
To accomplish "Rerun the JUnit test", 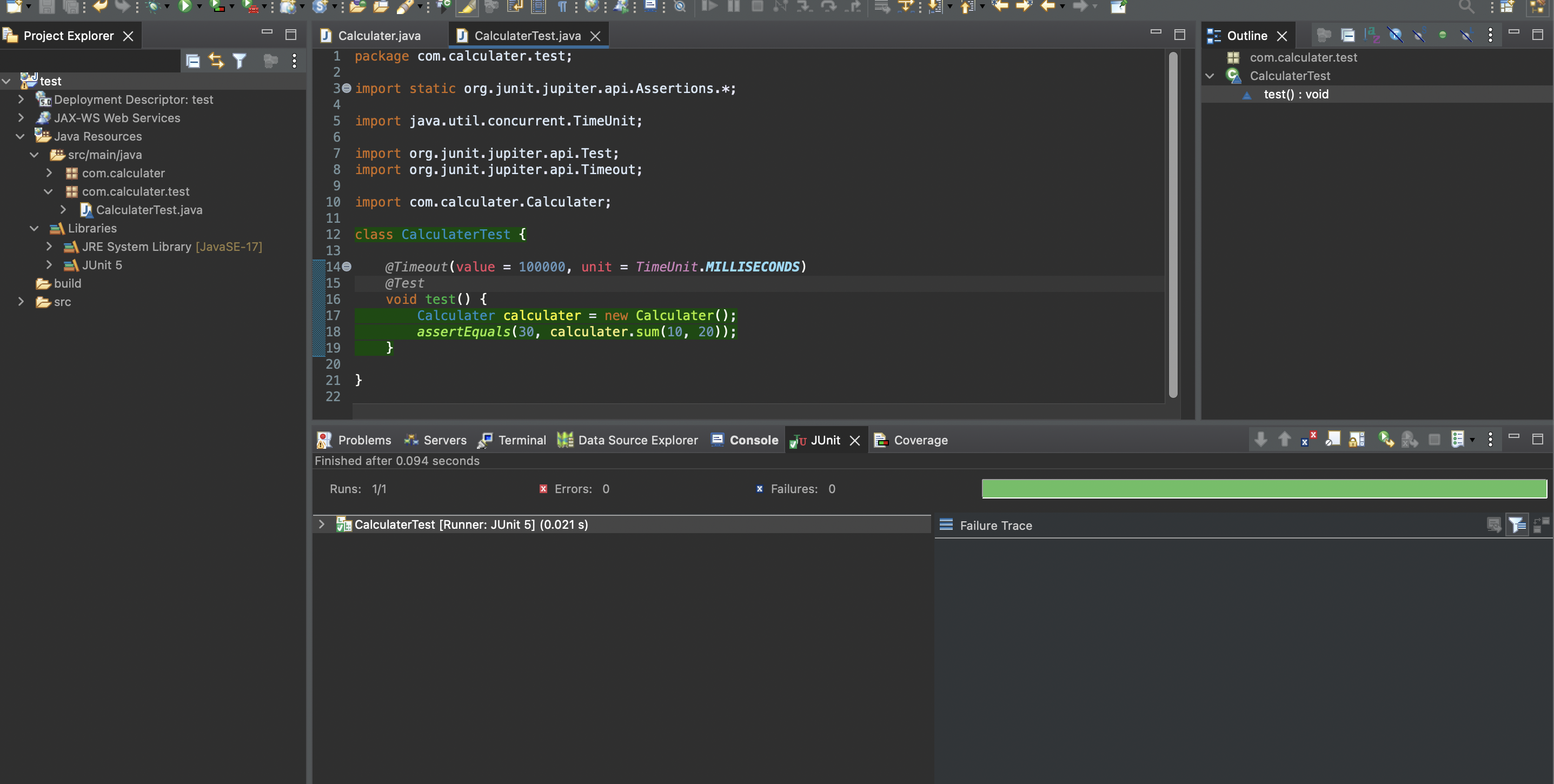I will pyautogui.click(x=1386, y=440).
